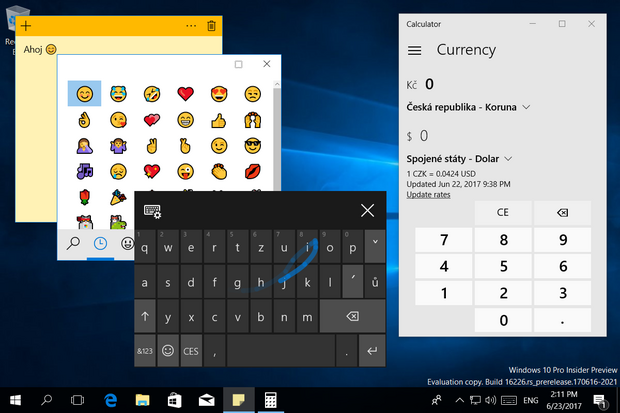
Task: Click ENG input language indicator
Action: point(531,400)
